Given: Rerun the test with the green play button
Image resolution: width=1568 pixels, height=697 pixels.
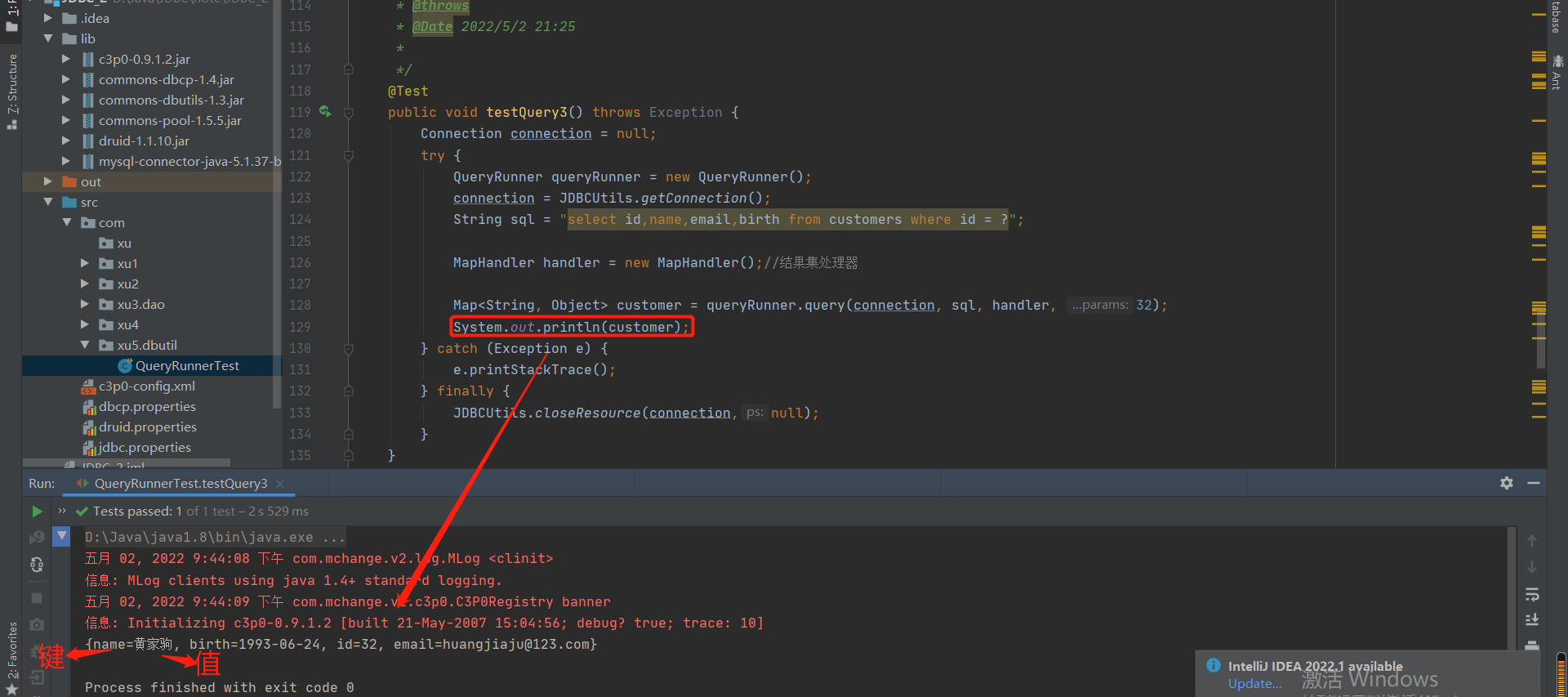Looking at the screenshot, I should (x=37, y=512).
